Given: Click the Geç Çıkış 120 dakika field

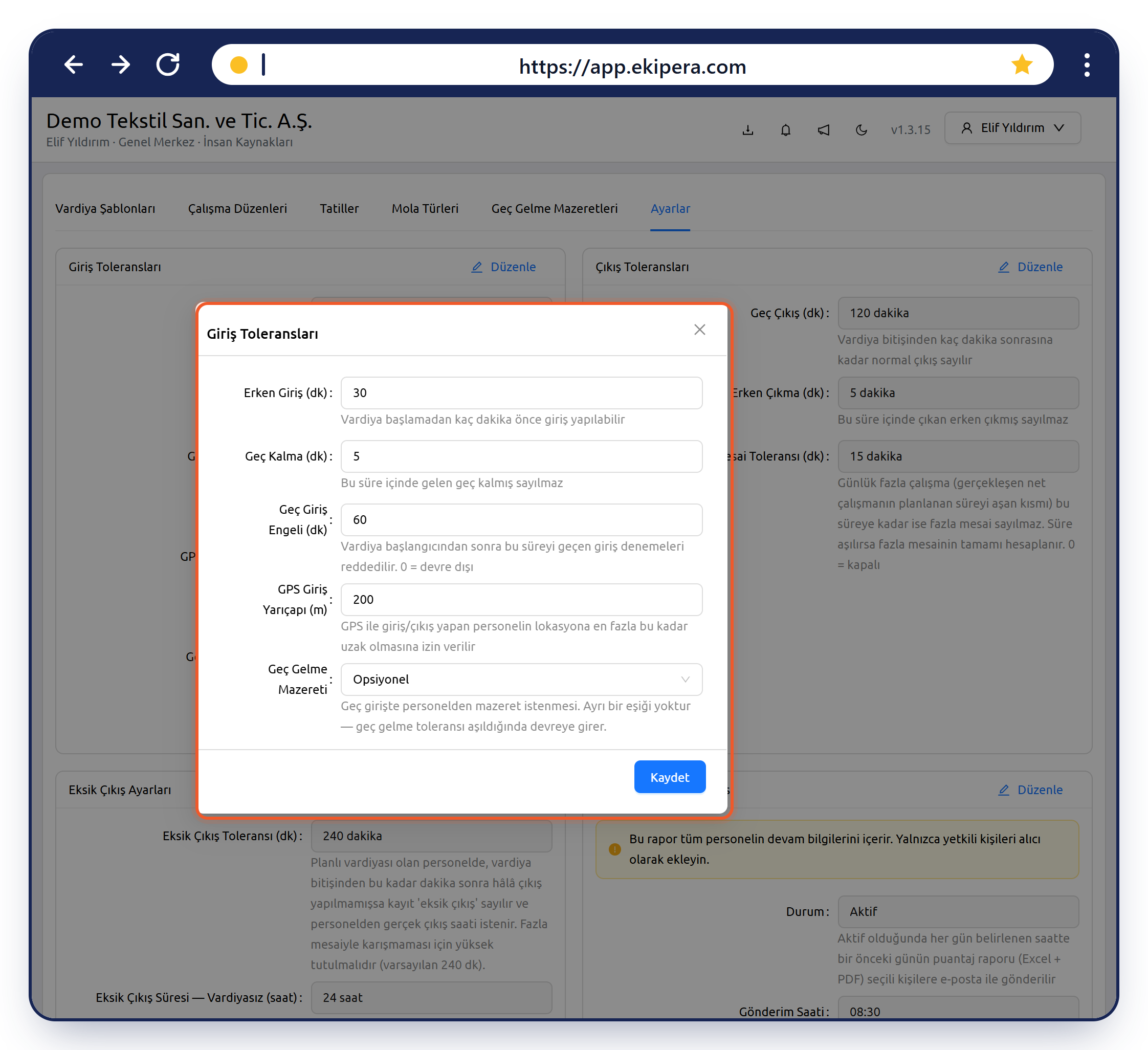Looking at the screenshot, I should pyautogui.click(x=958, y=313).
